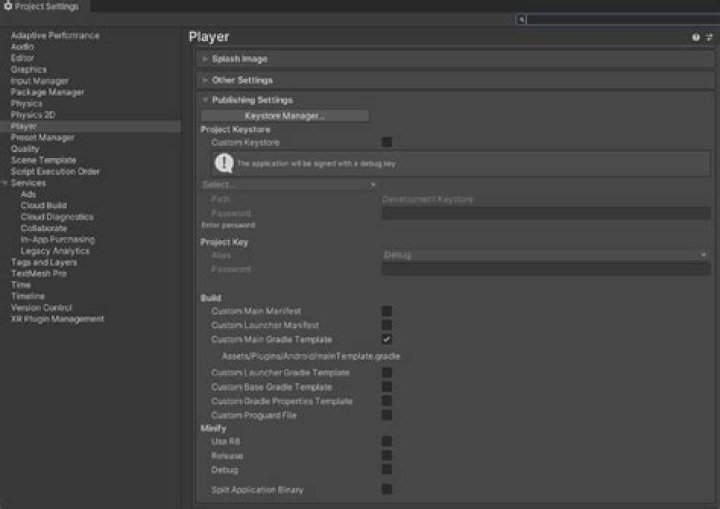Focus the settings search field

620,19
